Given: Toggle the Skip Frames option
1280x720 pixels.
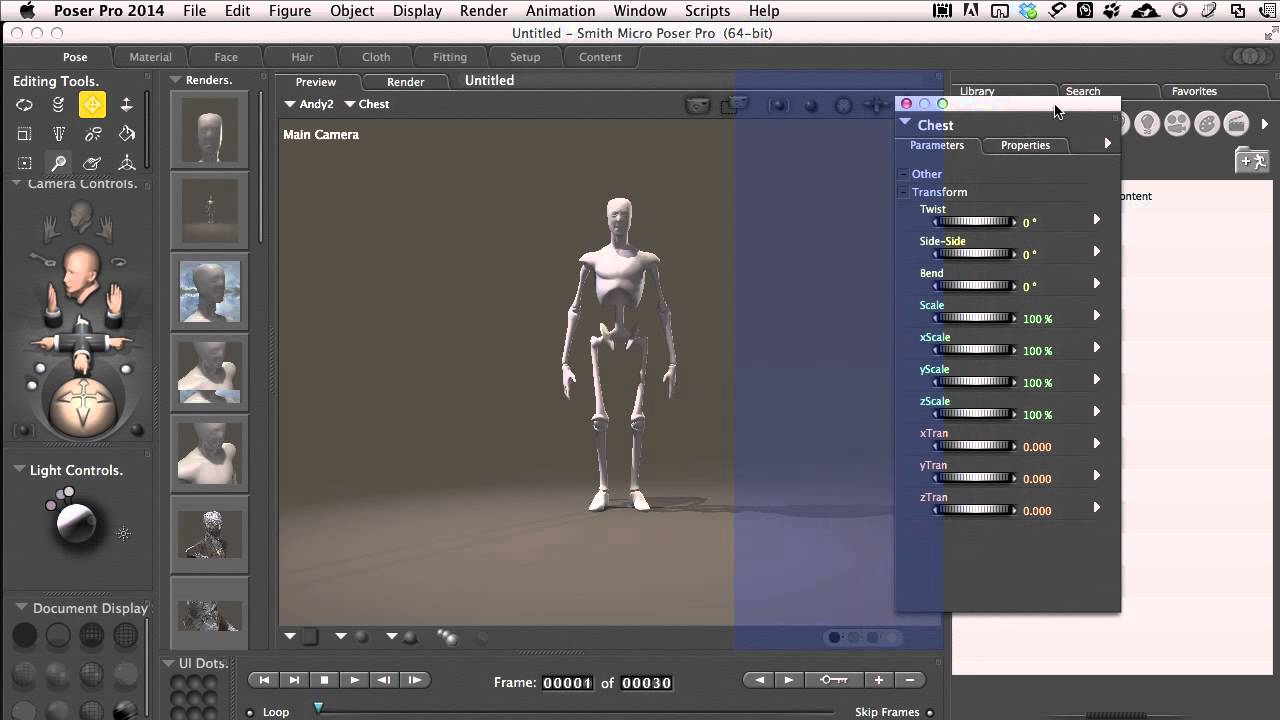Looking at the screenshot, I should click(930, 713).
